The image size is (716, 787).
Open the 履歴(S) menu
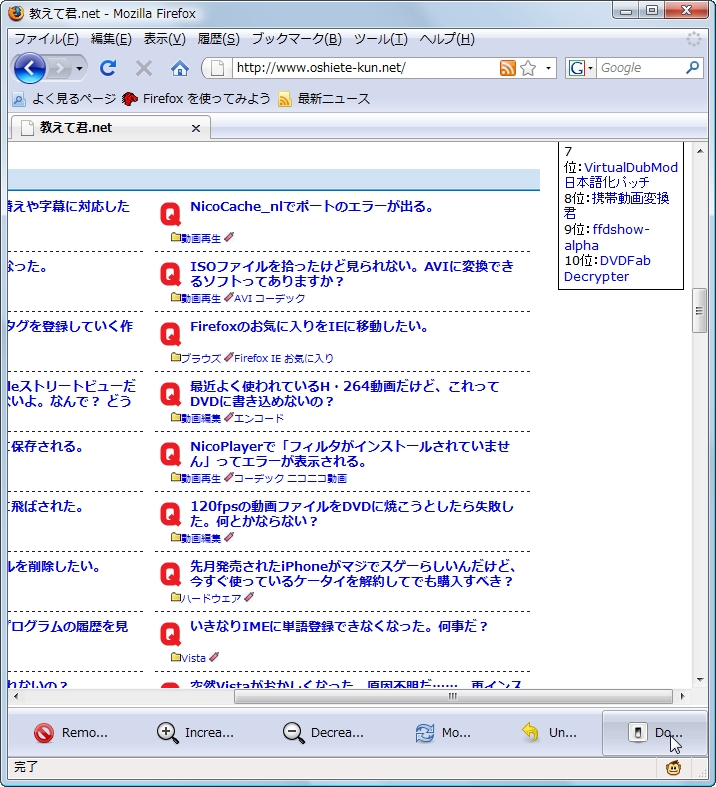[x=218, y=39]
